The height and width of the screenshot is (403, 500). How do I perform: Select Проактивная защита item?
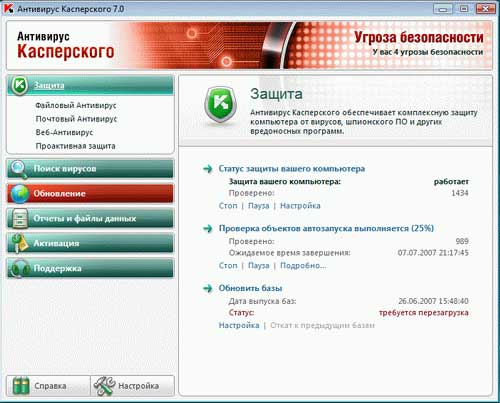[75, 146]
